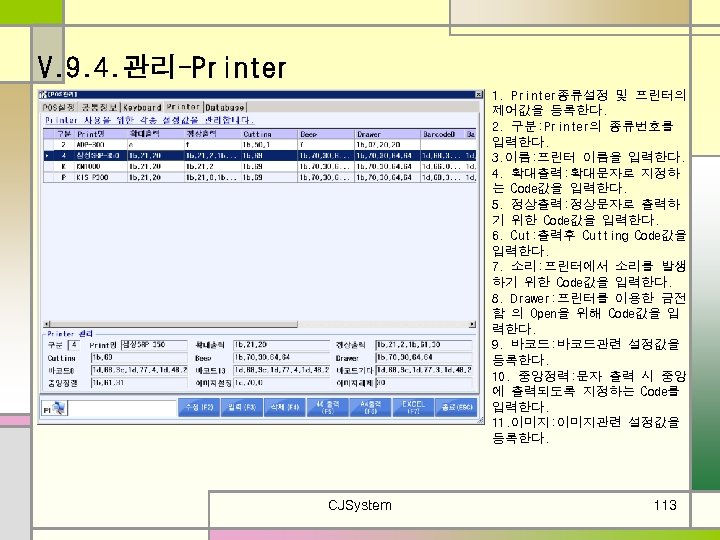This screenshot has height=540, width=720.
Task: Click the 확대출력 column header
Action: click(156, 134)
